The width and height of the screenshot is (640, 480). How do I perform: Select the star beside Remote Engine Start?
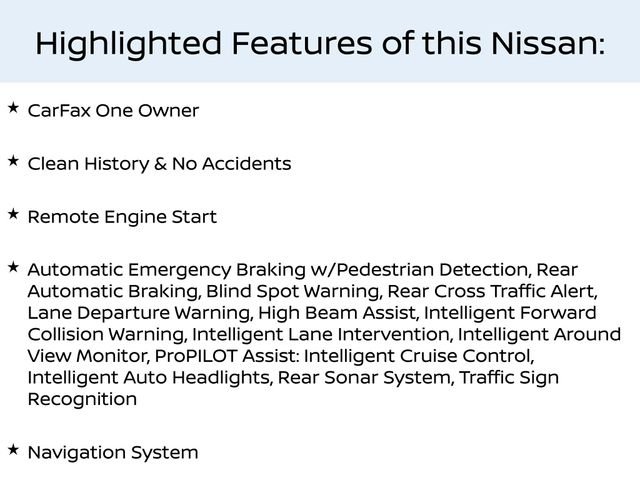click(13, 214)
